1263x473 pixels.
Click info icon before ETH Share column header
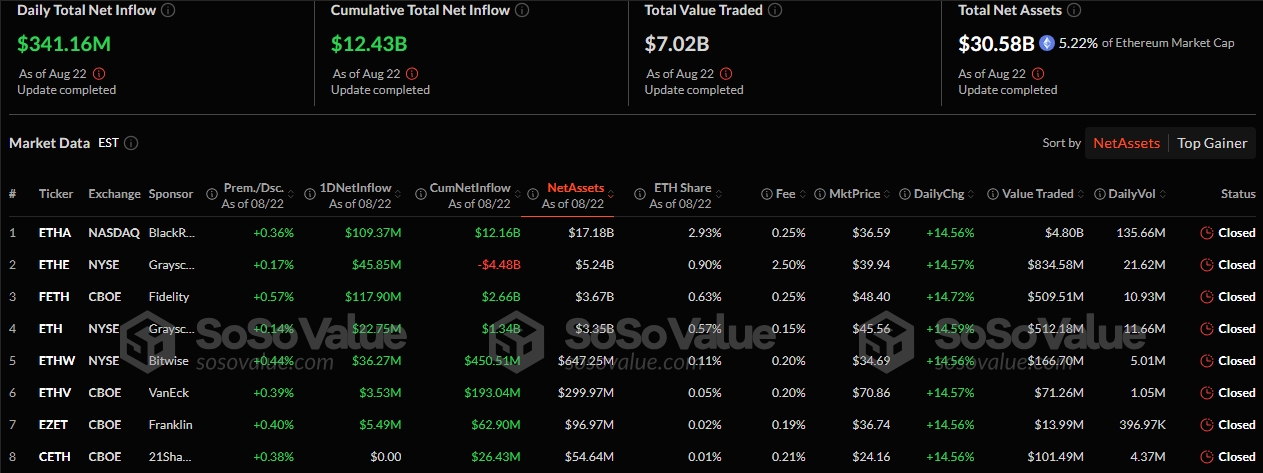tap(640, 194)
